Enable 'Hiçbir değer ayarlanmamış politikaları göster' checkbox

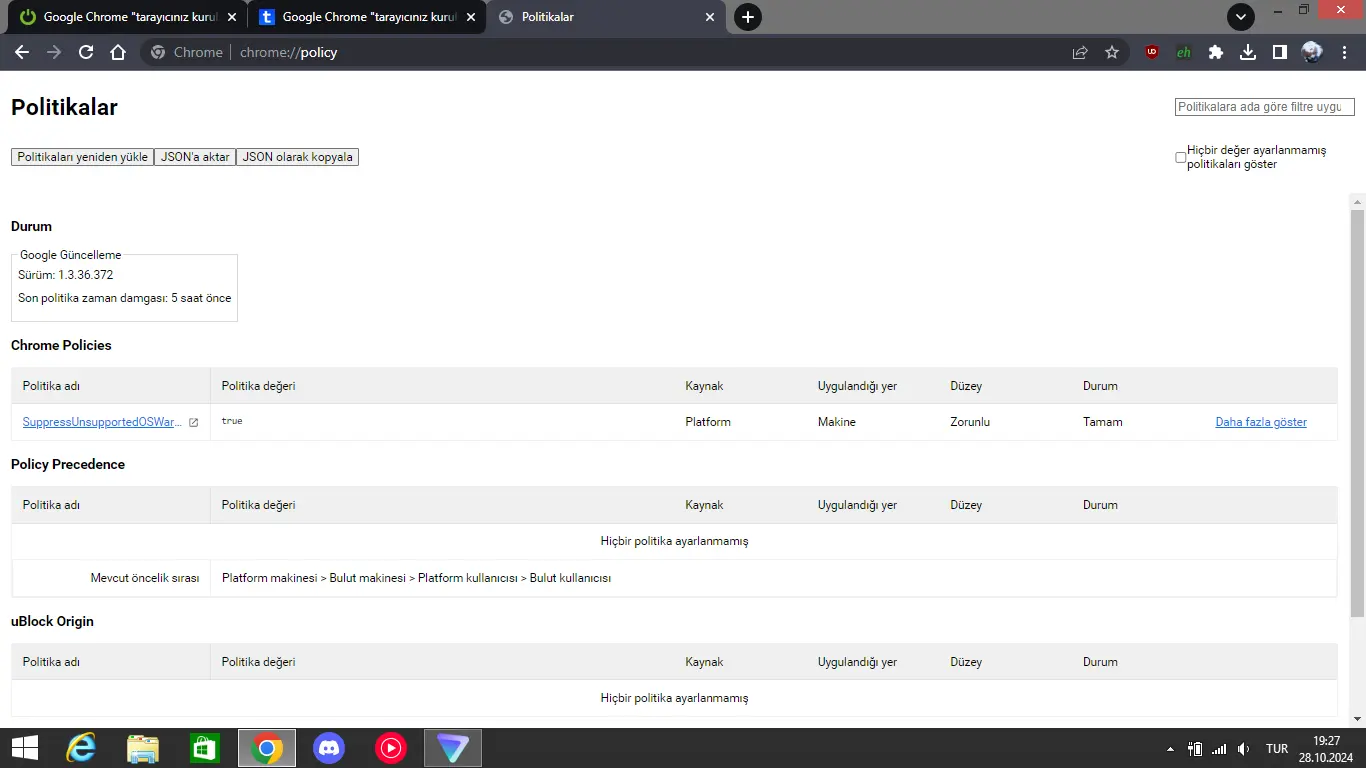1181,157
